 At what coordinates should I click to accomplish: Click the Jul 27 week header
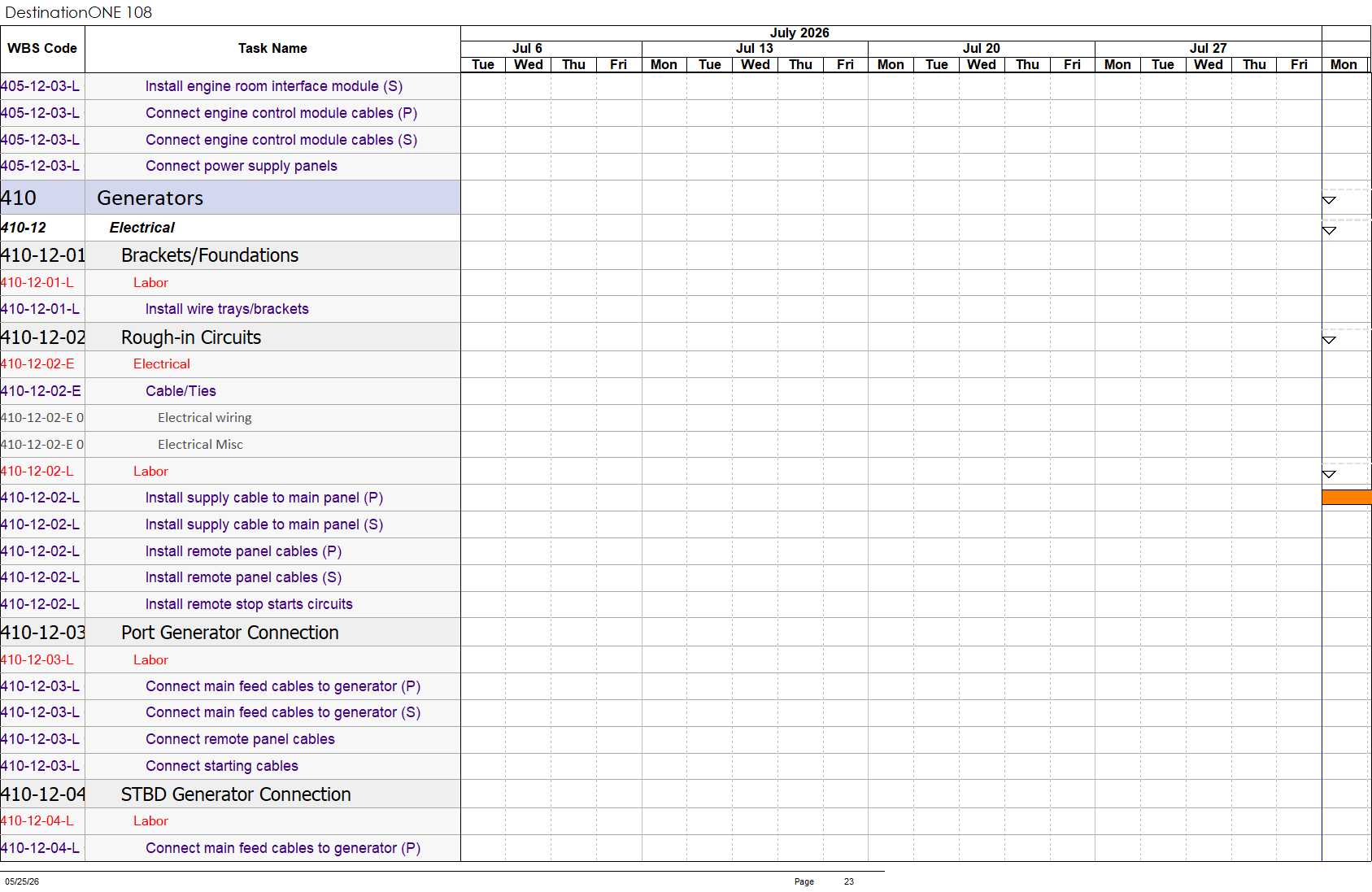point(1209,49)
